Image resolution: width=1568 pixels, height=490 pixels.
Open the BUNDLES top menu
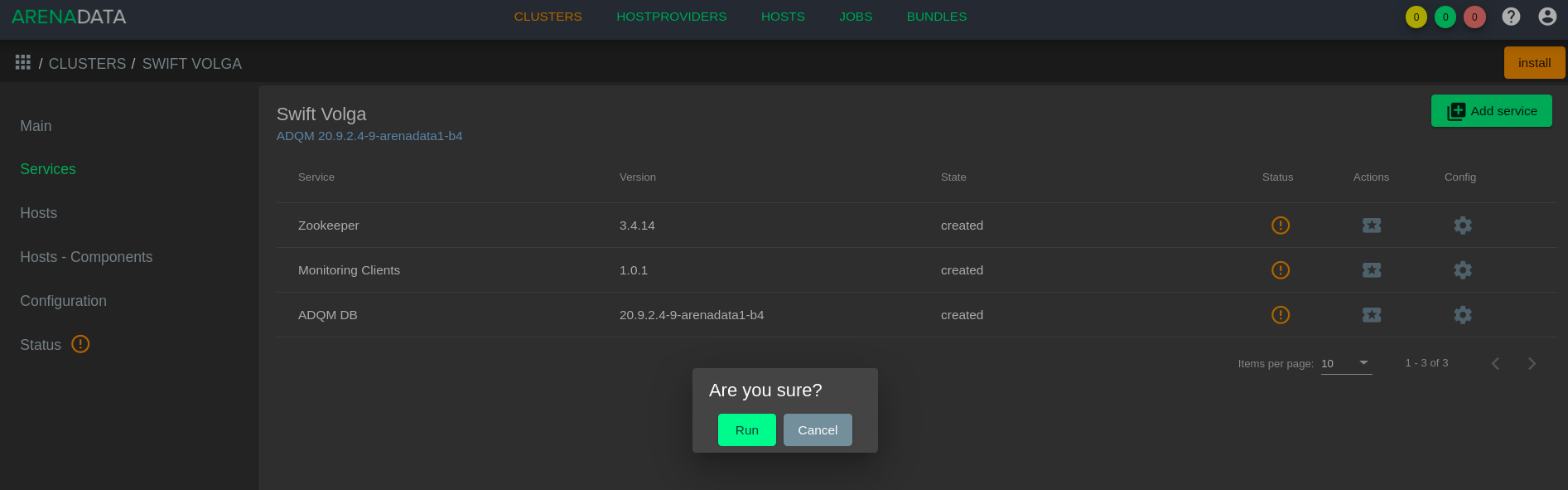(937, 17)
